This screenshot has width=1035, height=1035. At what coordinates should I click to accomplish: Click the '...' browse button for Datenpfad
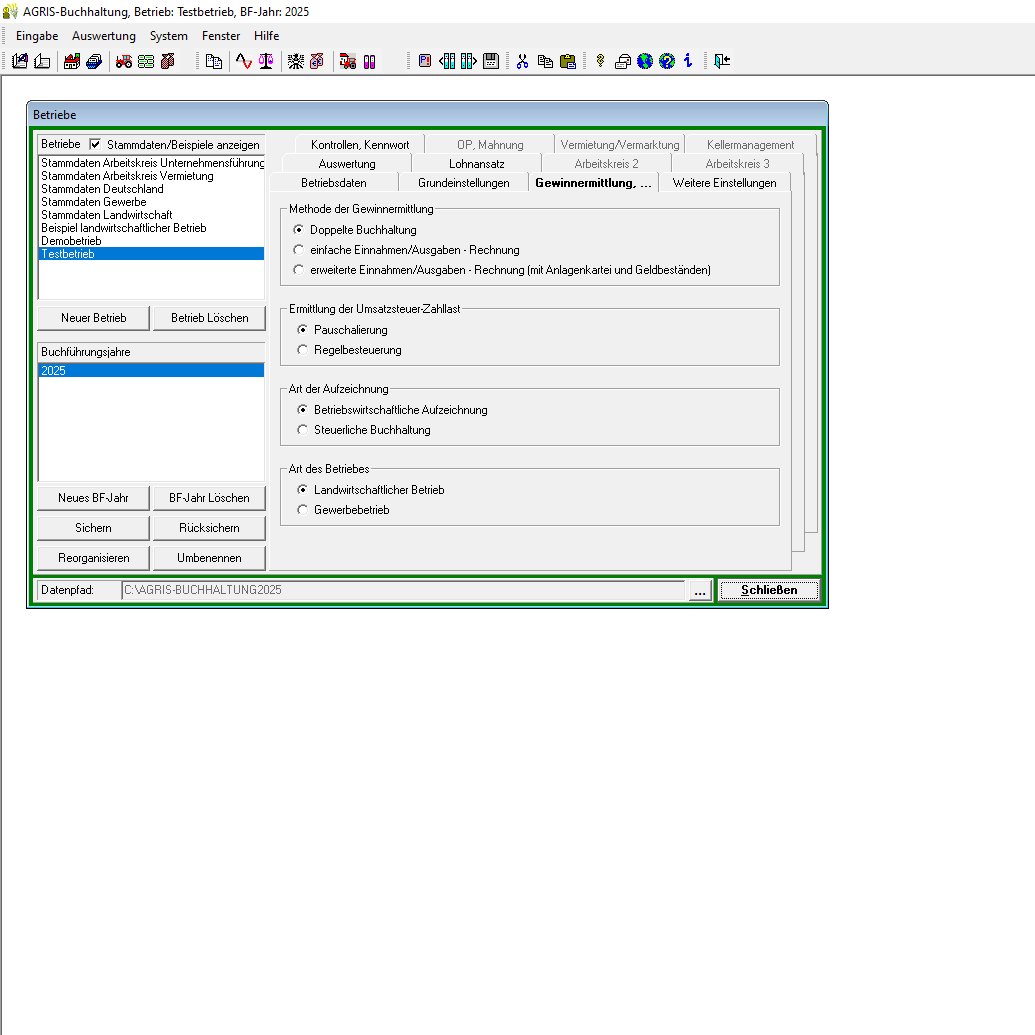[x=700, y=591]
